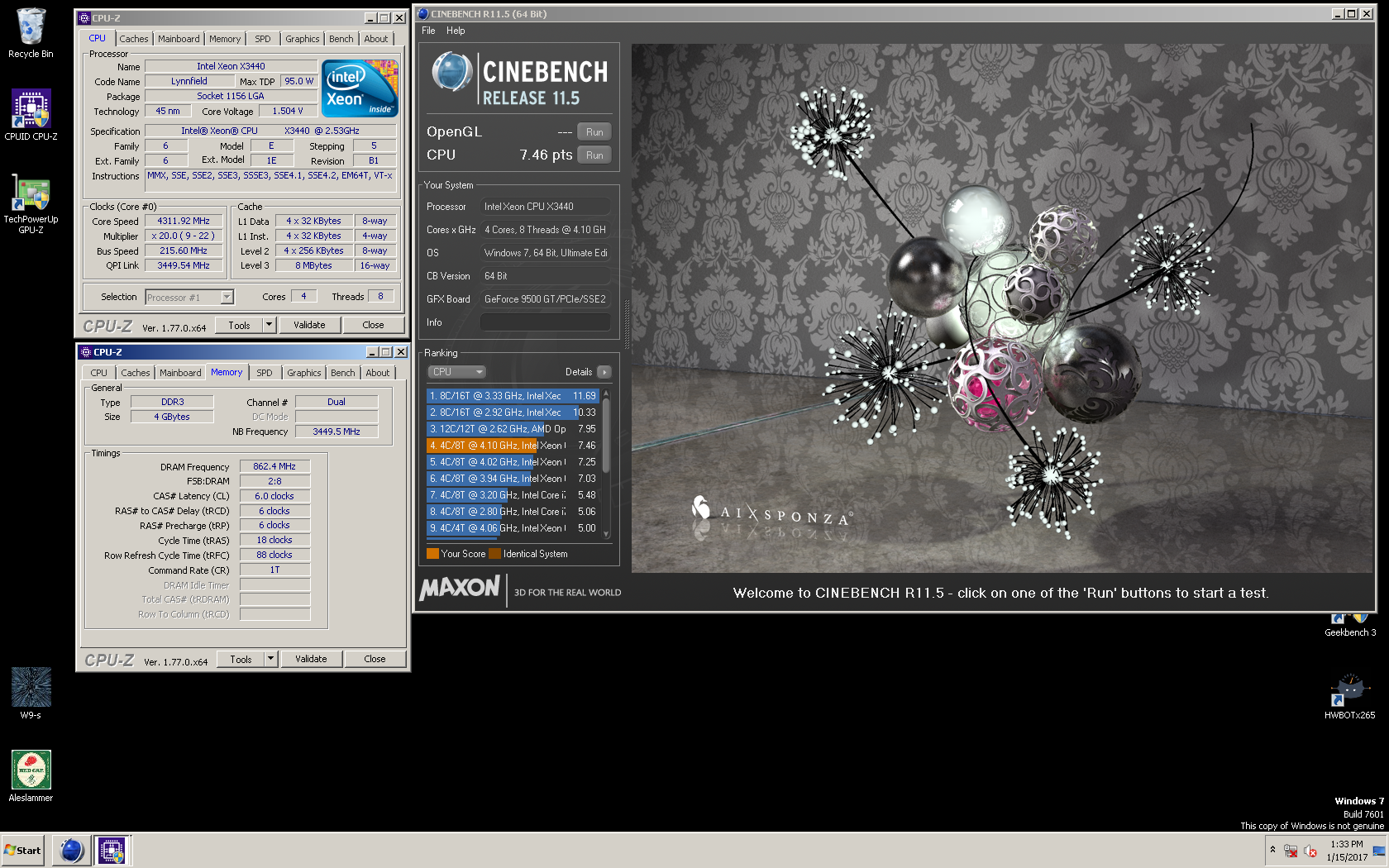Switch to Mainboard tab in the top CPU-Z window
This screenshot has height=868, width=1389.
click(x=179, y=39)
